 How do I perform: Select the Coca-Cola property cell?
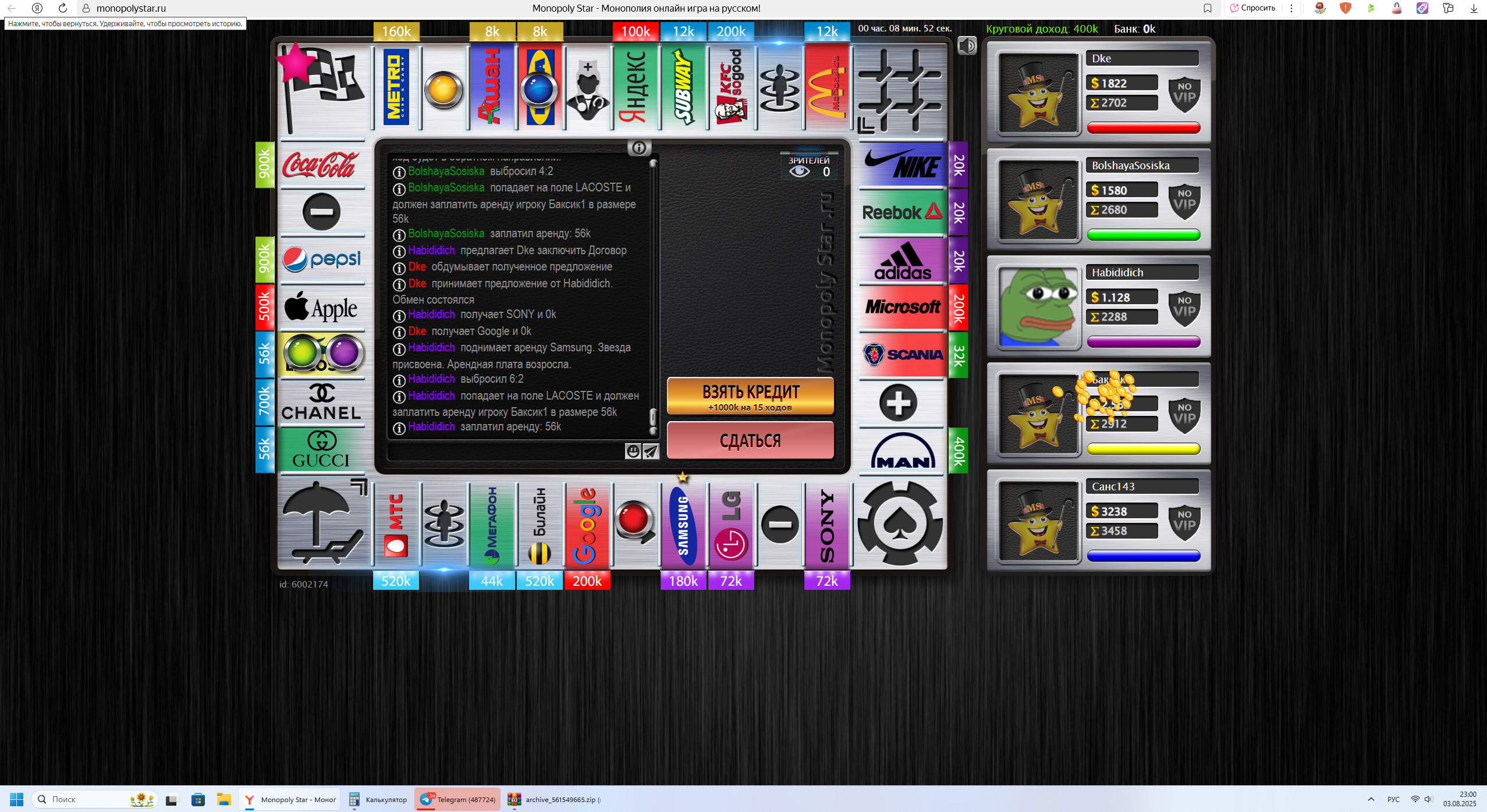[322, 165]
